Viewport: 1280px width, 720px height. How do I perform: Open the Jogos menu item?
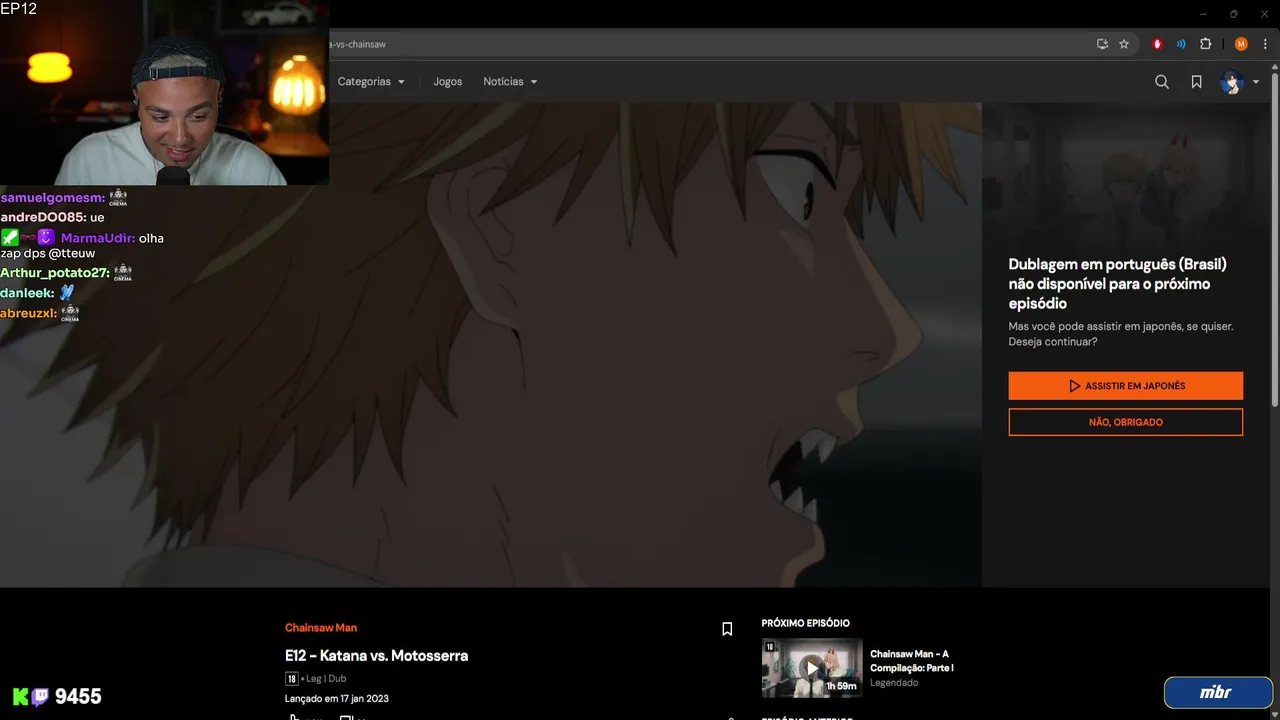447,82
